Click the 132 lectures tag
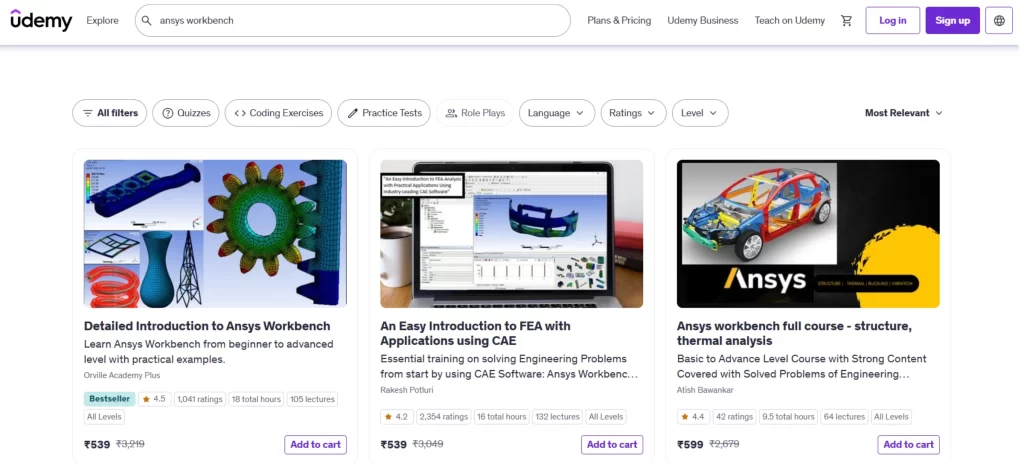The image size is (1024, 467). coord(557,417)
